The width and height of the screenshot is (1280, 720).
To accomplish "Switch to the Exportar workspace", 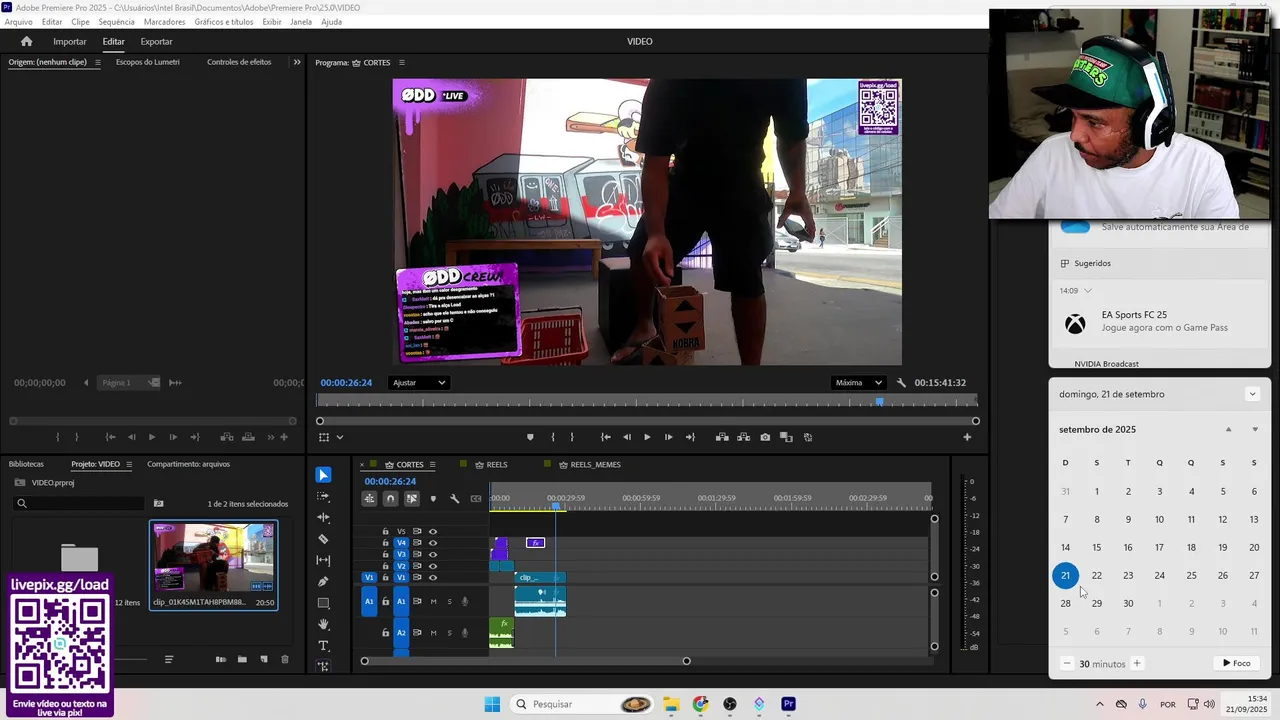I will (x=156, y=42).
